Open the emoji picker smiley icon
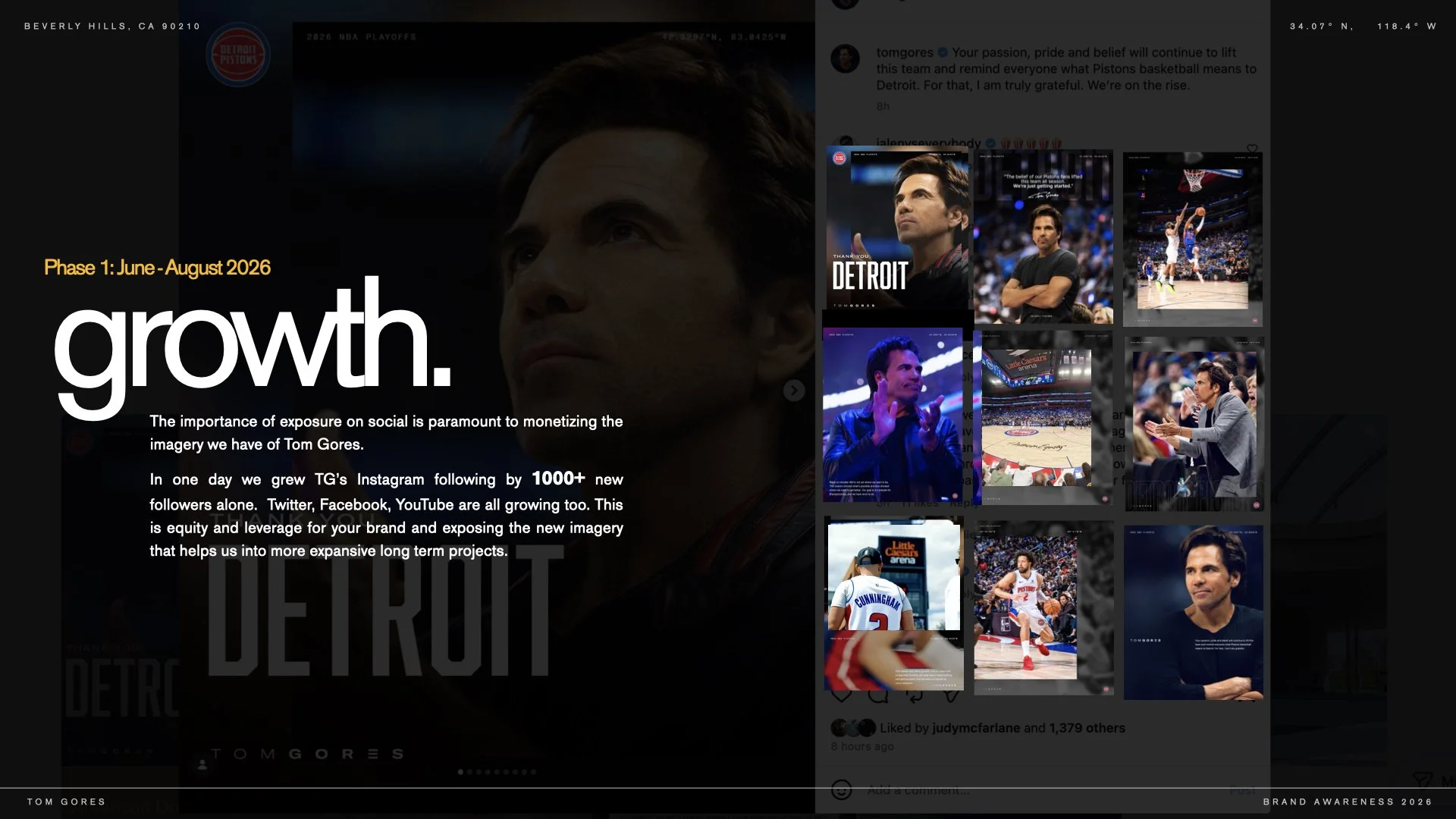 pos(842,789)
